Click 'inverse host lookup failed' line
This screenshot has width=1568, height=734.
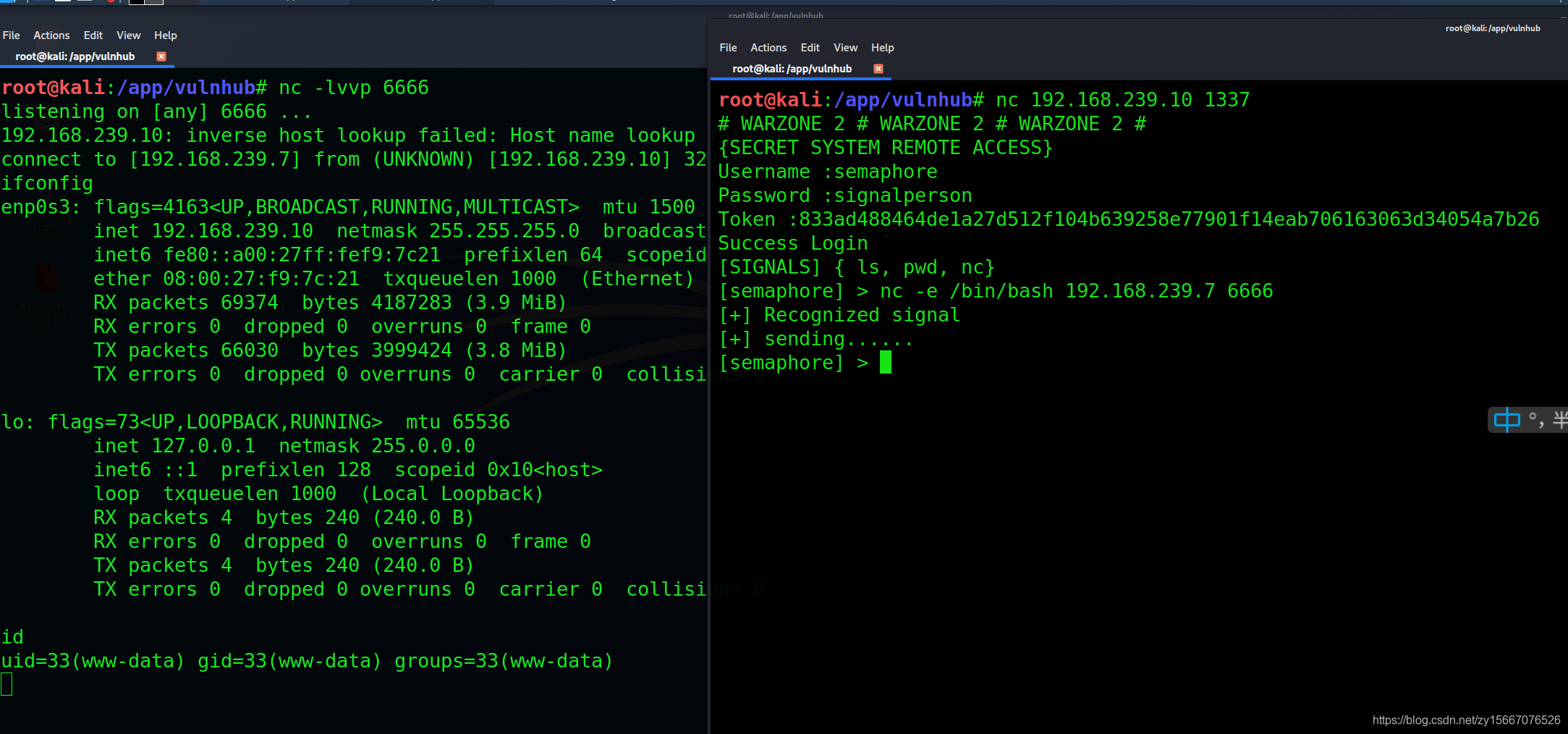[348, 135]
